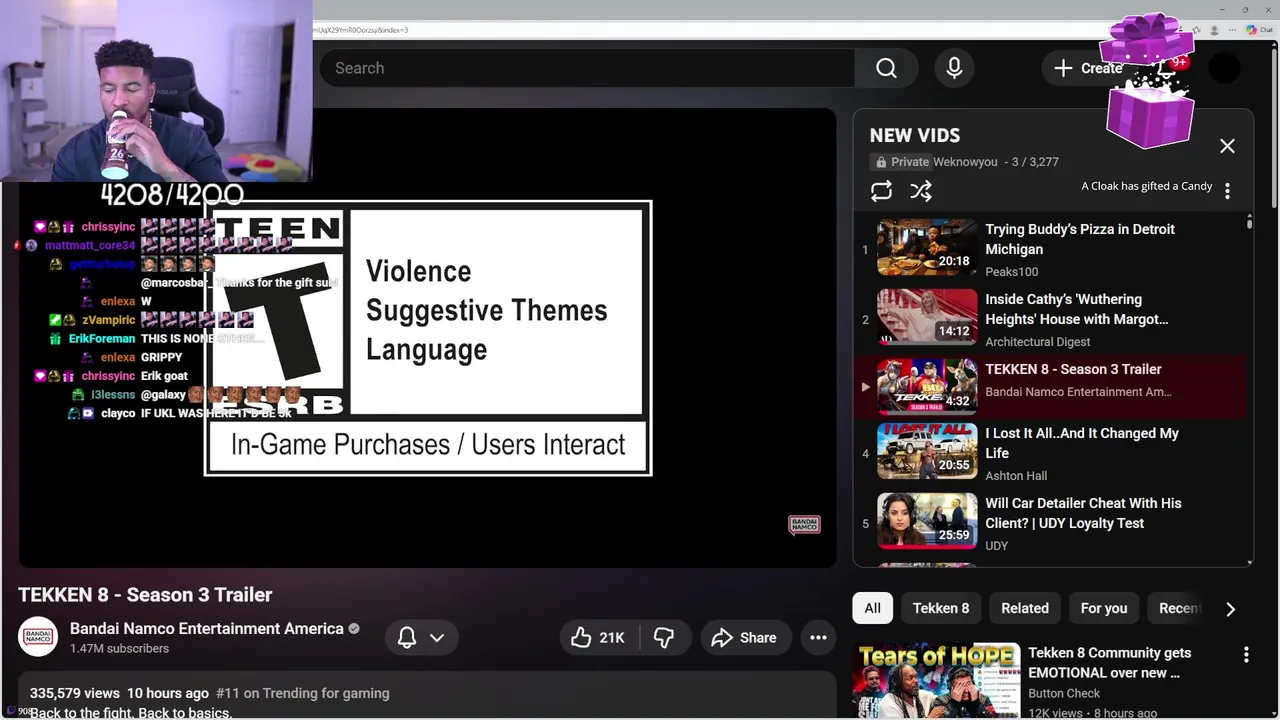The image size is (1280, 720).
Task: Click the Tekken 8 Community gets EMOTIONAL title
Action: pyautogui.click(x=1109, y=663)
